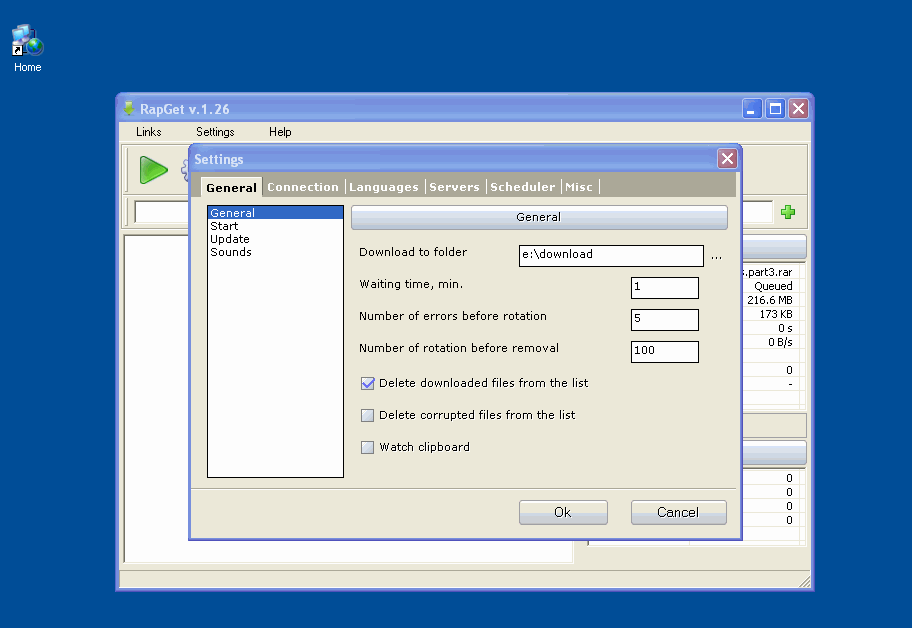Click the part3.rar file name
This screenshot has width=912, height=628.
pyautogui.click(x=768, y=272)
